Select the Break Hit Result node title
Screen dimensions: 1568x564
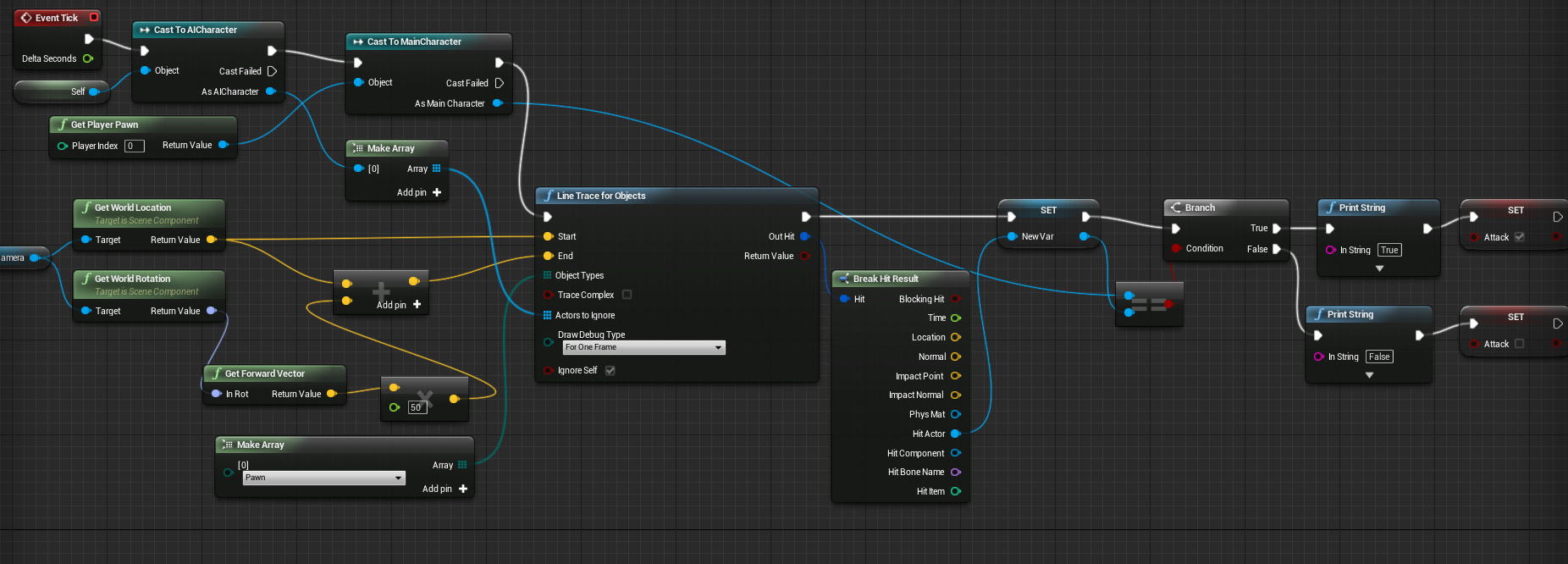(x=886, y=279)
